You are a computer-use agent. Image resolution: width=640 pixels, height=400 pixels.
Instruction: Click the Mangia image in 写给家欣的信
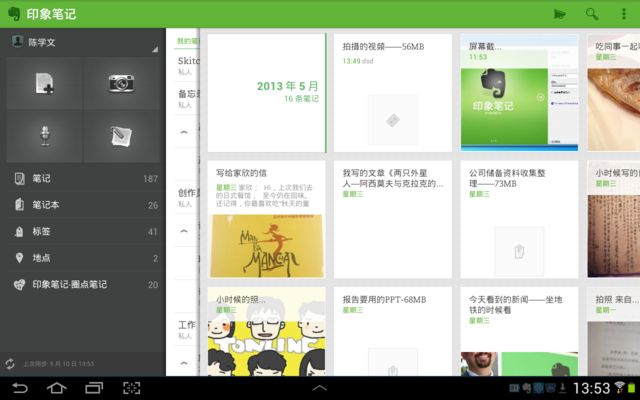(x=267, y=246)
